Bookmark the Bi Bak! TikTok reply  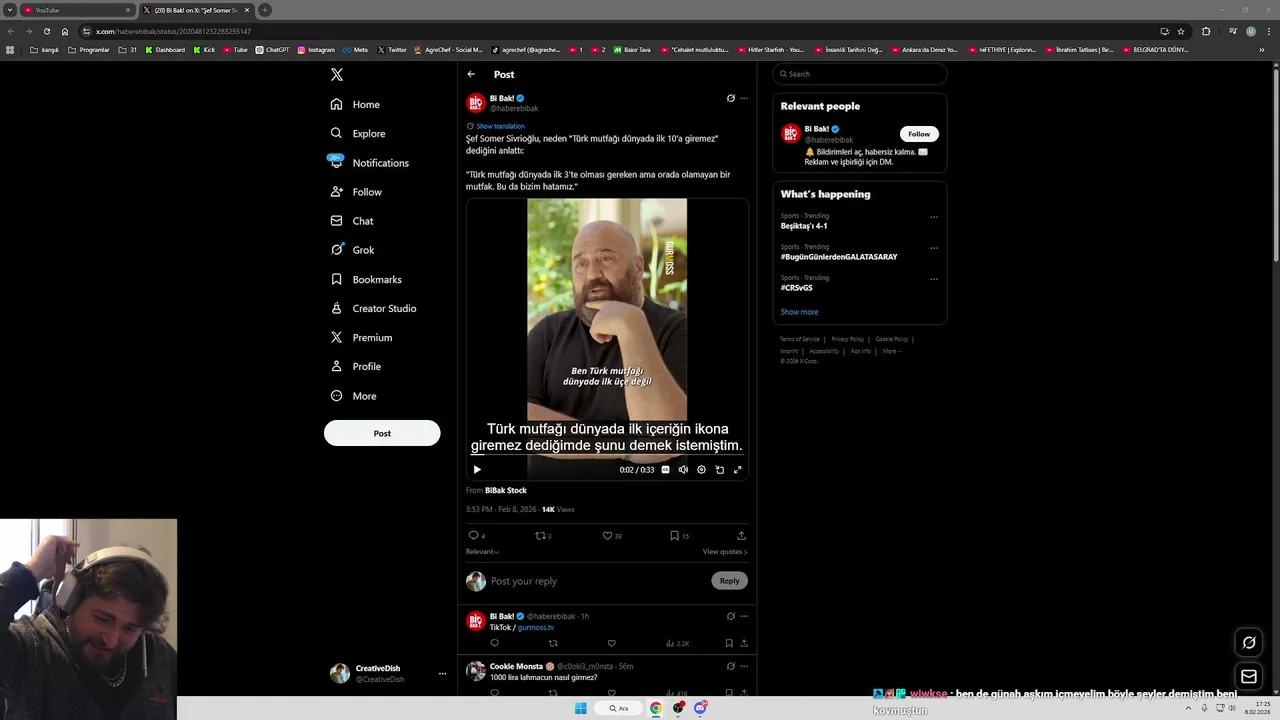tap(729, 643)
